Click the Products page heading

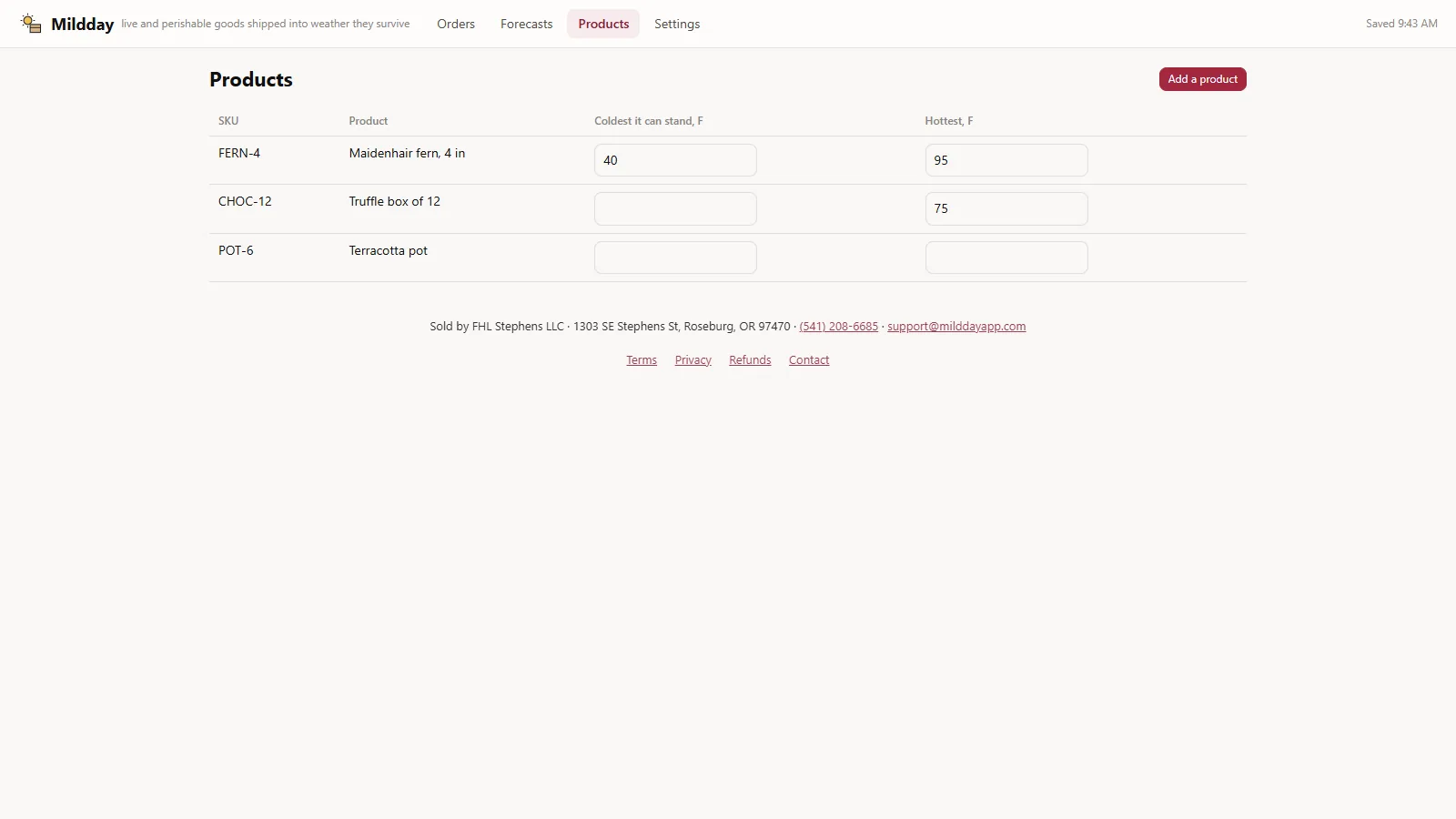click(251, 79)
